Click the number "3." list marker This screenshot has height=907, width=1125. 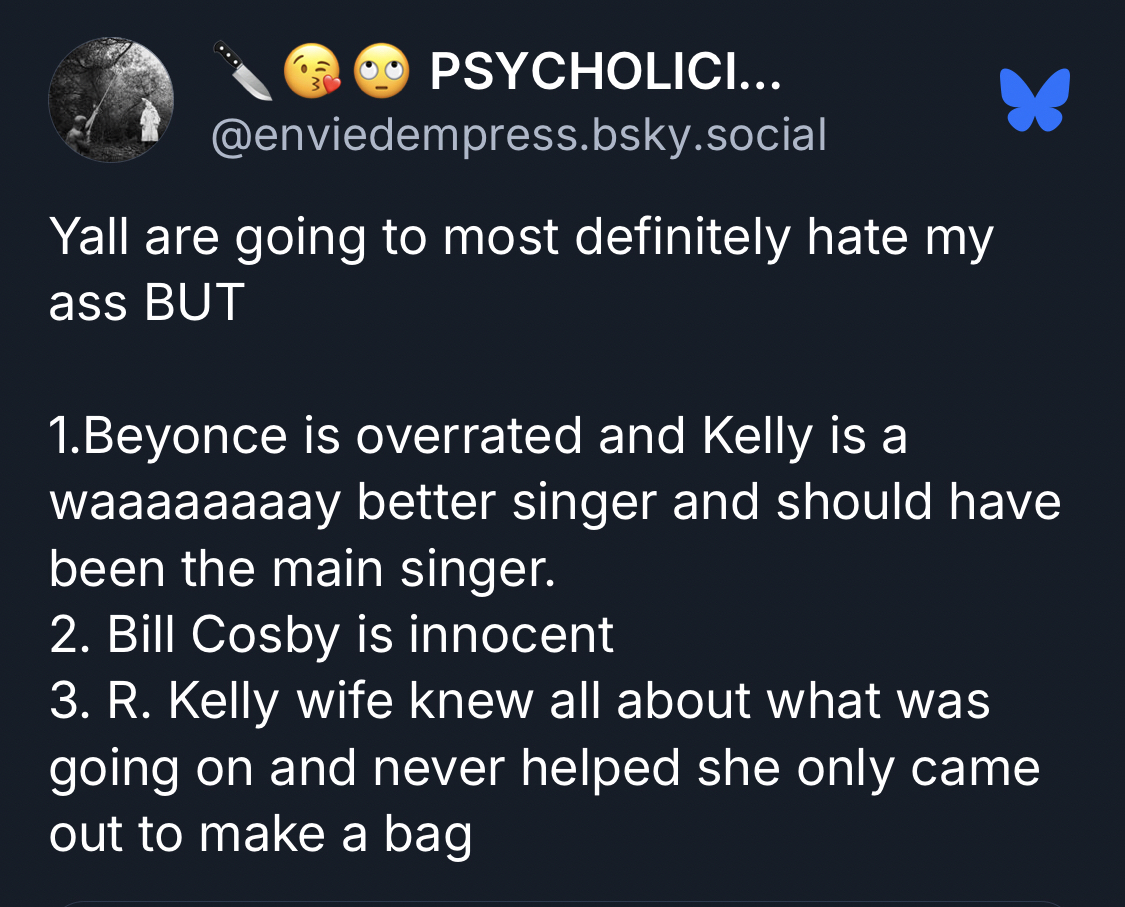[70, 700]
